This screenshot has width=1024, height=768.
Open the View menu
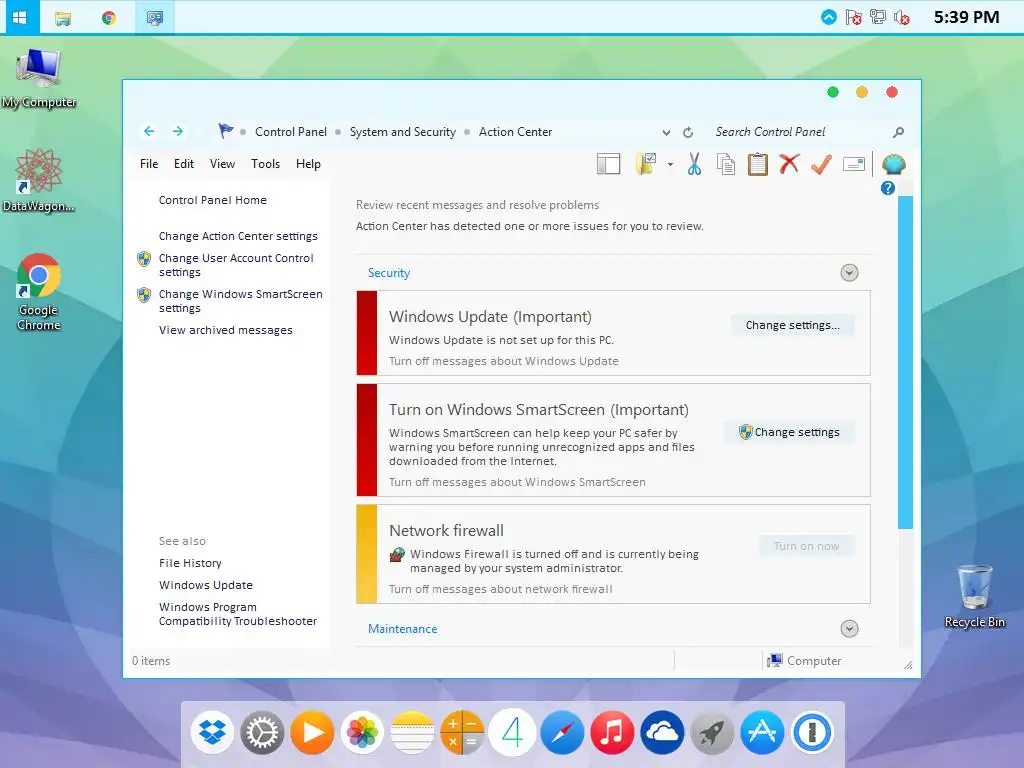coord(222,164)
